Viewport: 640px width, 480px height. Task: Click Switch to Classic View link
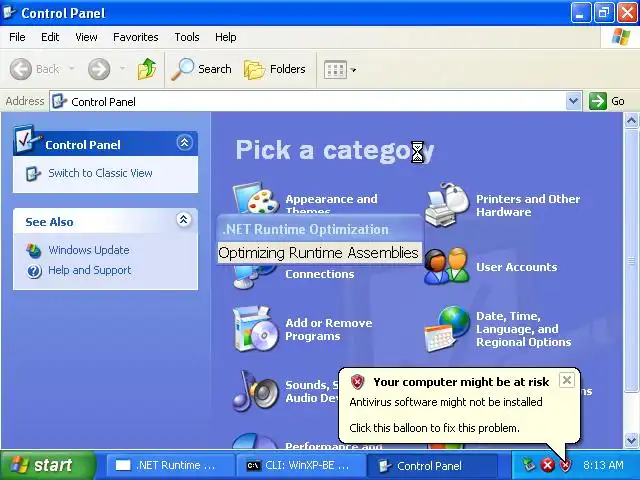click(x=100, y=173)
